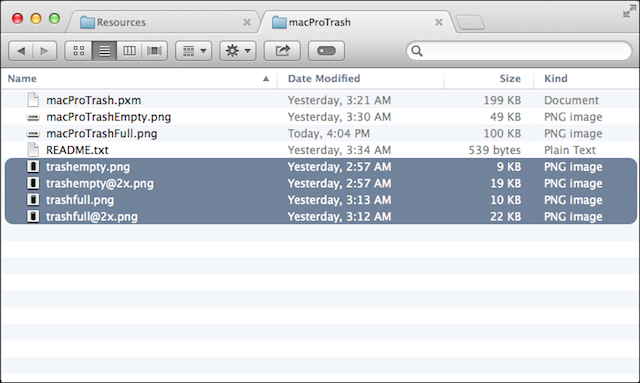Click the 199 KB size value

point(502,100)
